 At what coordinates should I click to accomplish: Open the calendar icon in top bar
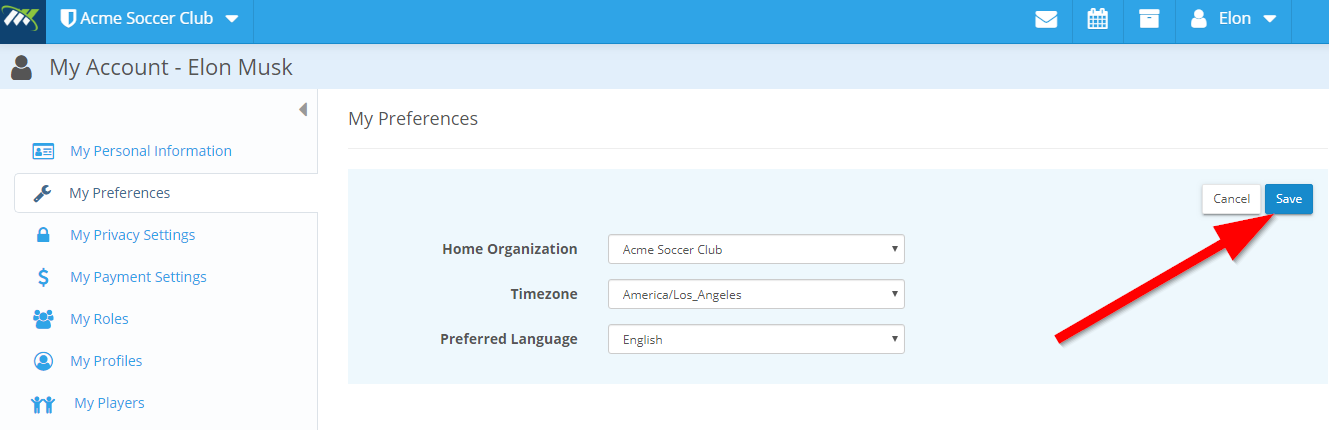click(1098, 19)
